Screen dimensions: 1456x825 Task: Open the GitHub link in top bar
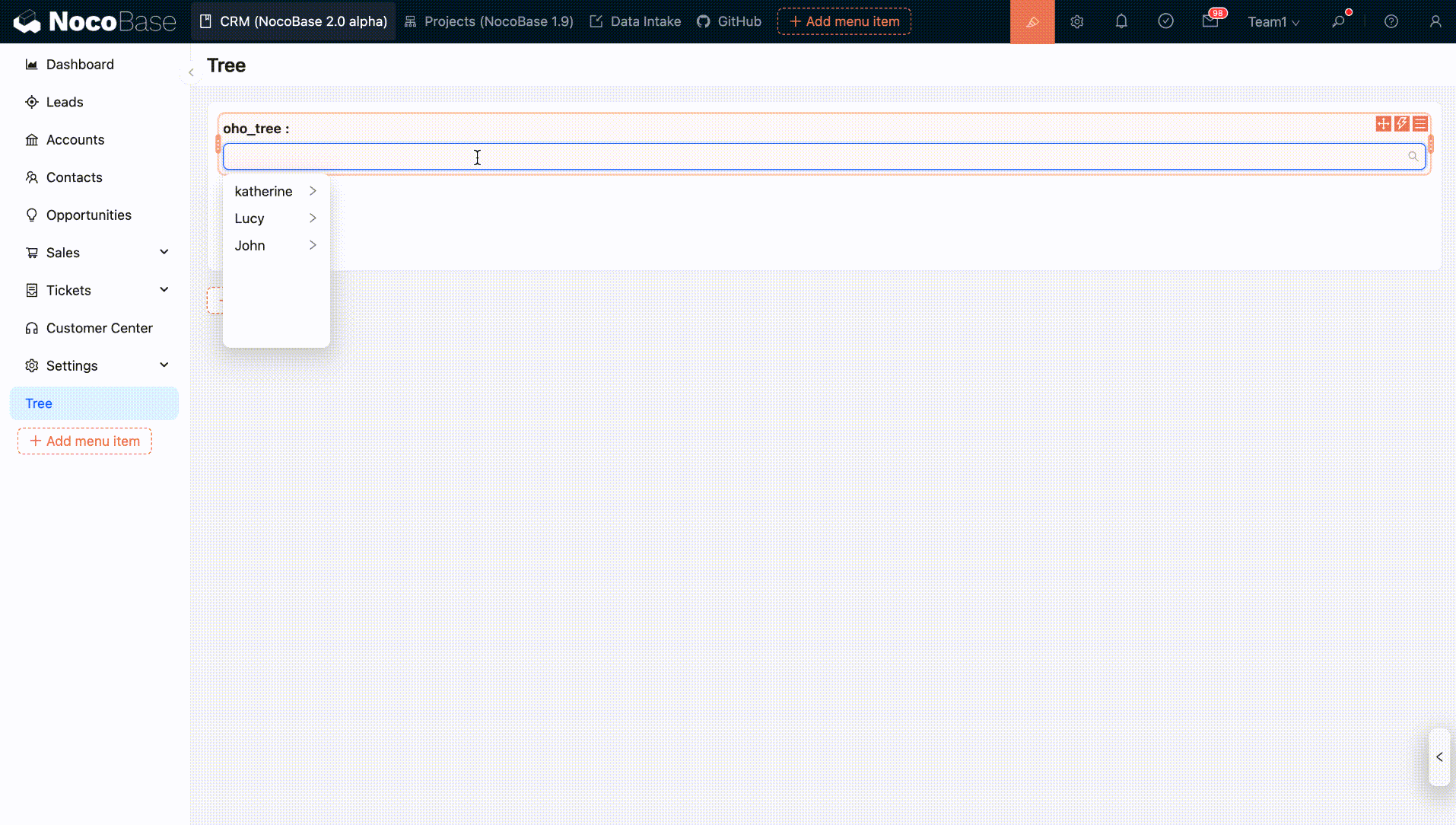(729, 21)
